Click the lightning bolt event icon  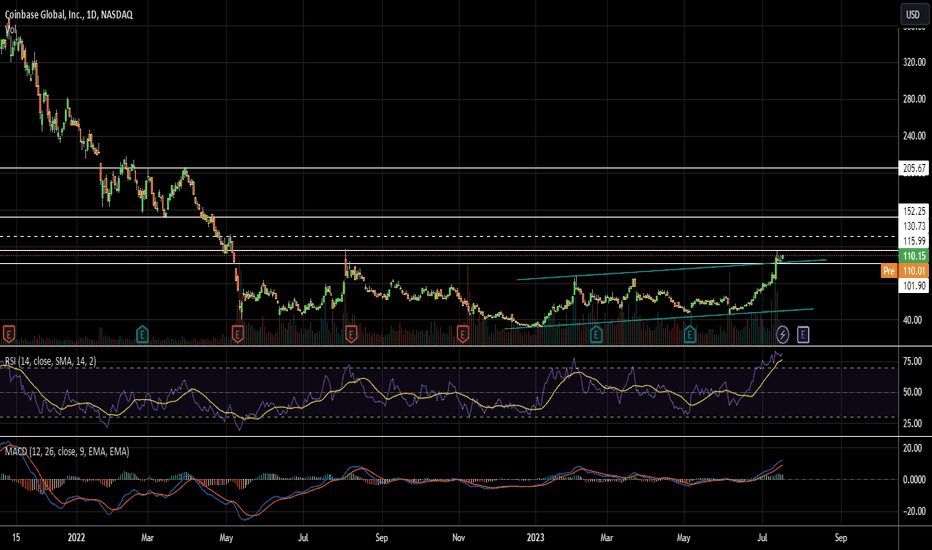(783, 335)
